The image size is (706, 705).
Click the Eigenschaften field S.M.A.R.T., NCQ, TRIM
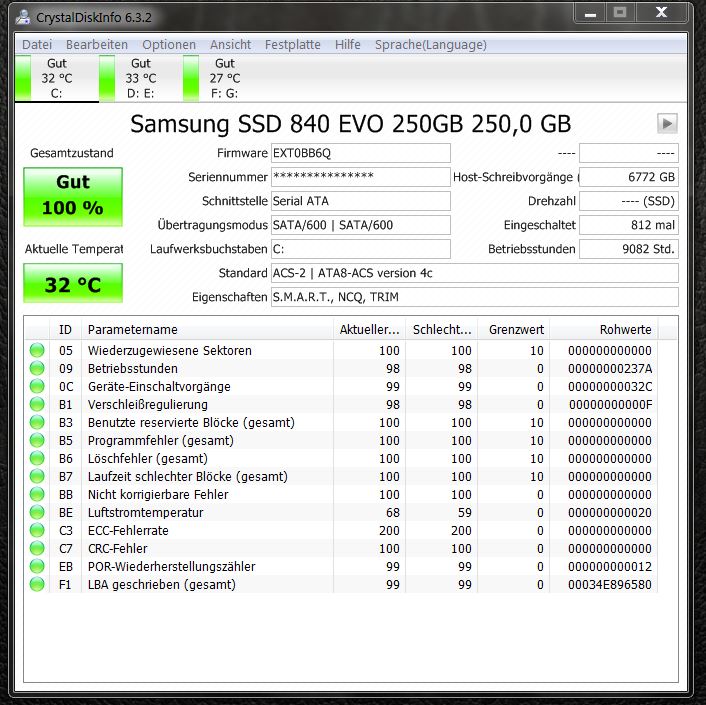[x=475, y=297]
